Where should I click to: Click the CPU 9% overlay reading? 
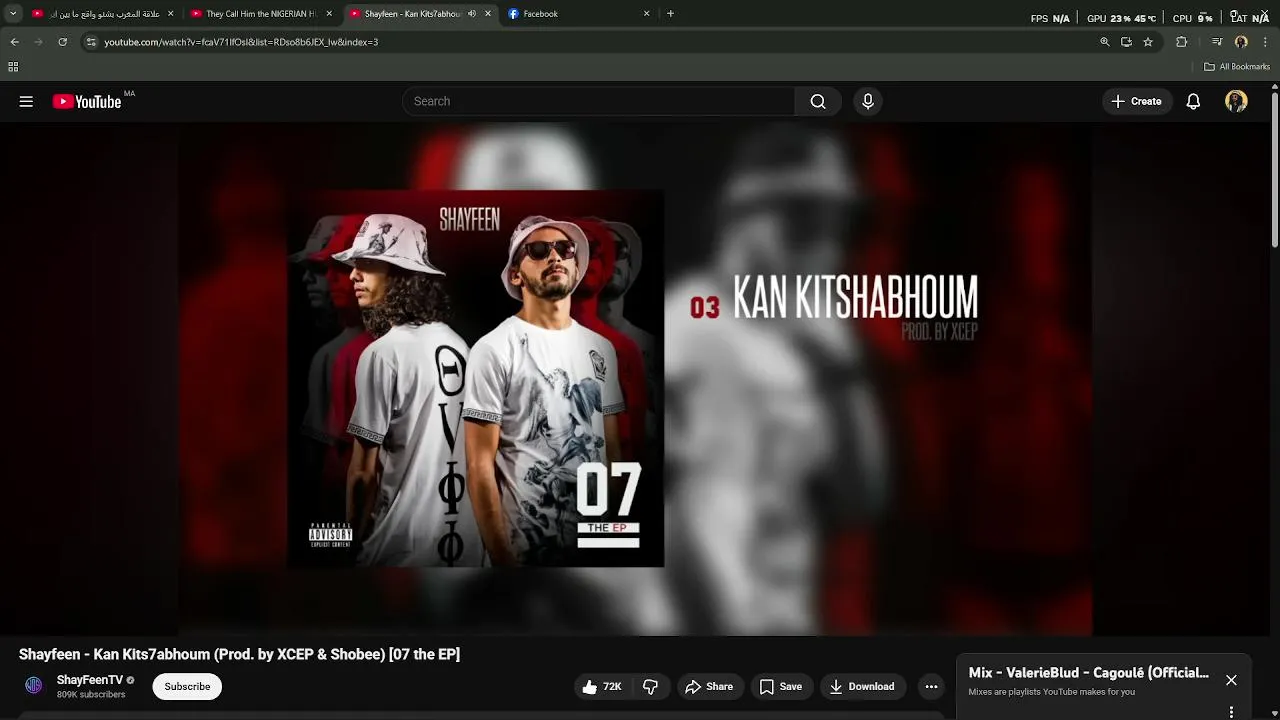1192,18
